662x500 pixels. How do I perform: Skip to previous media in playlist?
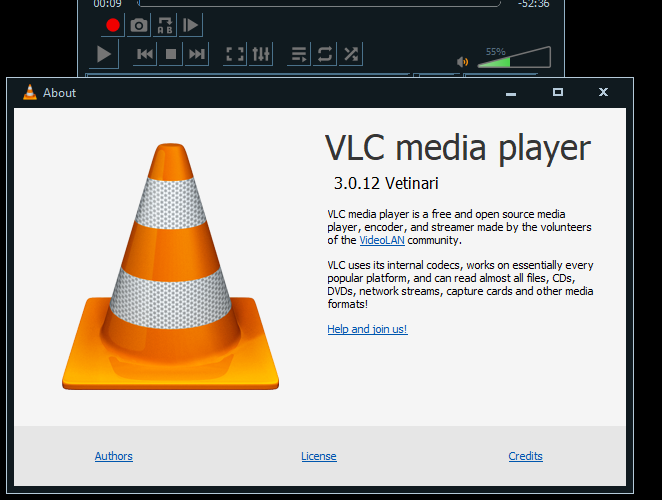tap(145, 54)
